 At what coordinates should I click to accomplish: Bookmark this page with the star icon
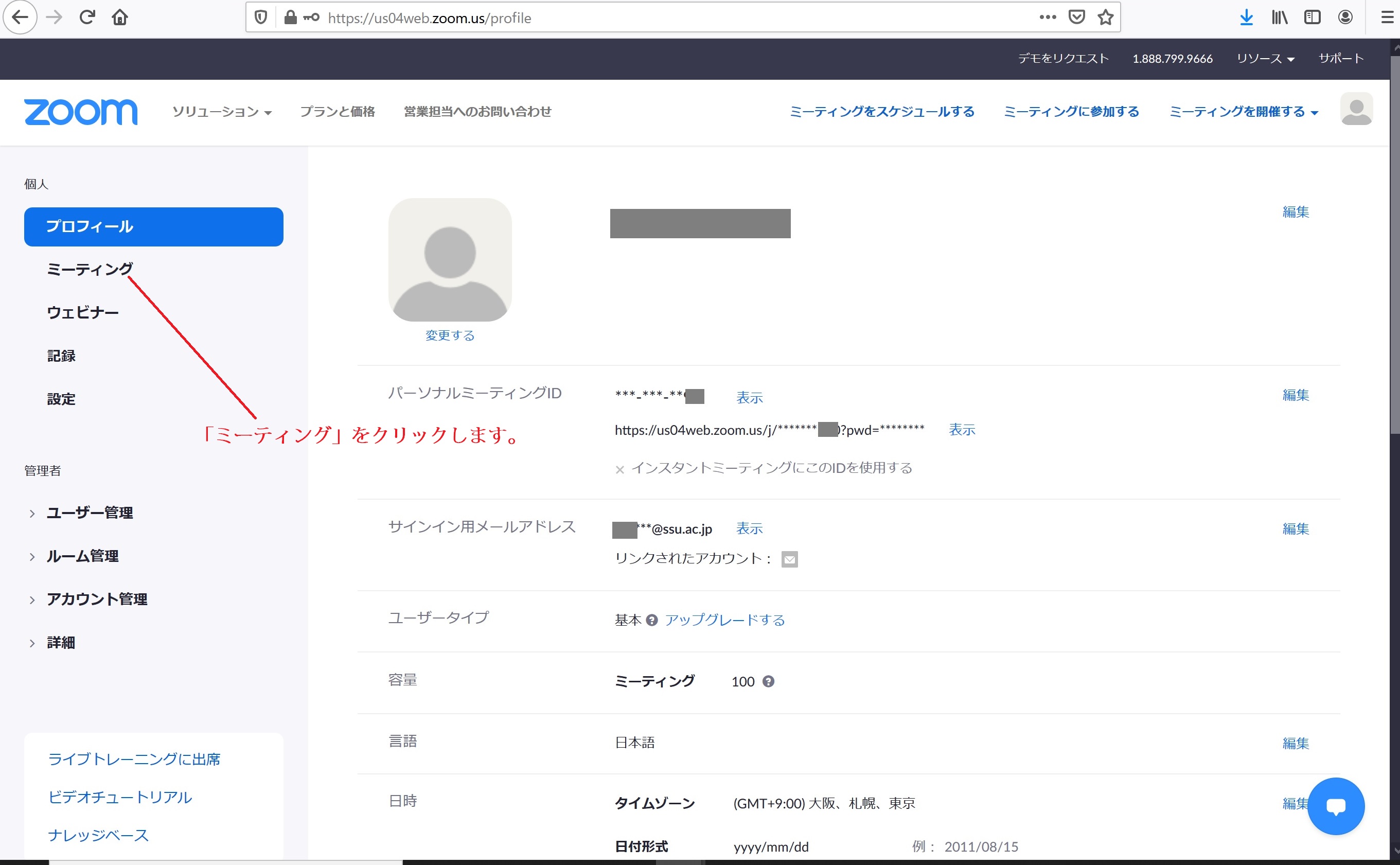1106,17
